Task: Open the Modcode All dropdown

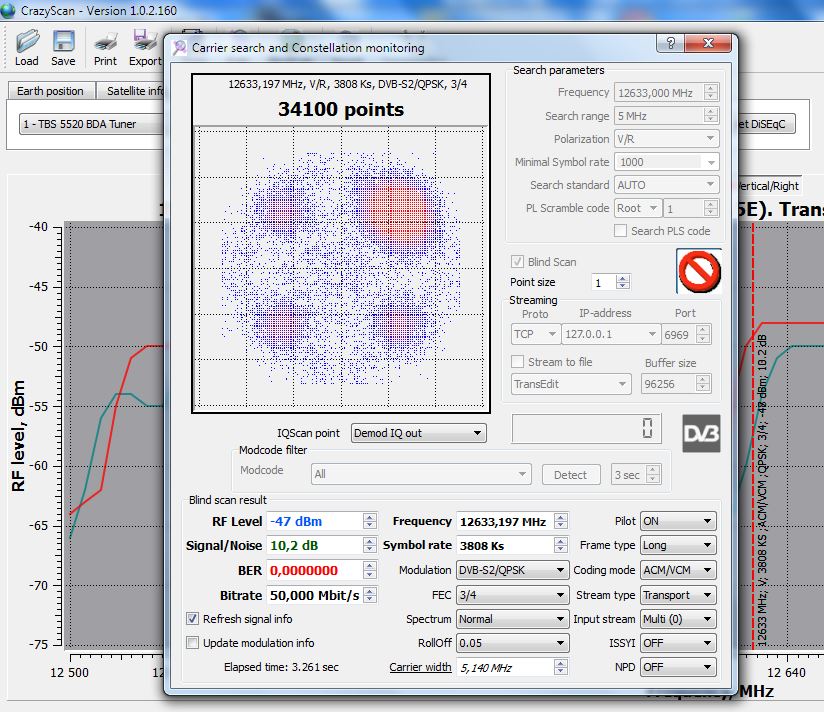Action: [x=421, y=474]
